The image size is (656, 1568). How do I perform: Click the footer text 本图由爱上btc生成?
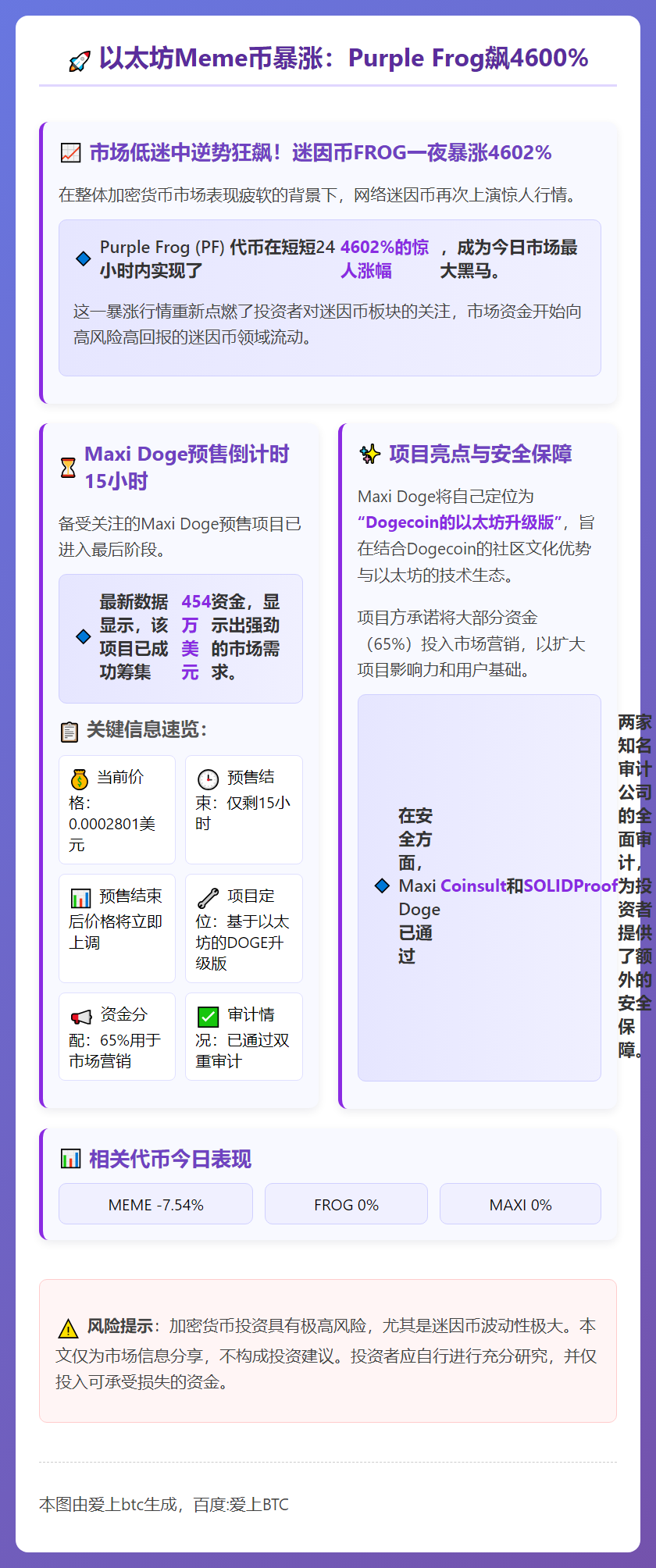click(x=164, y=1504)
